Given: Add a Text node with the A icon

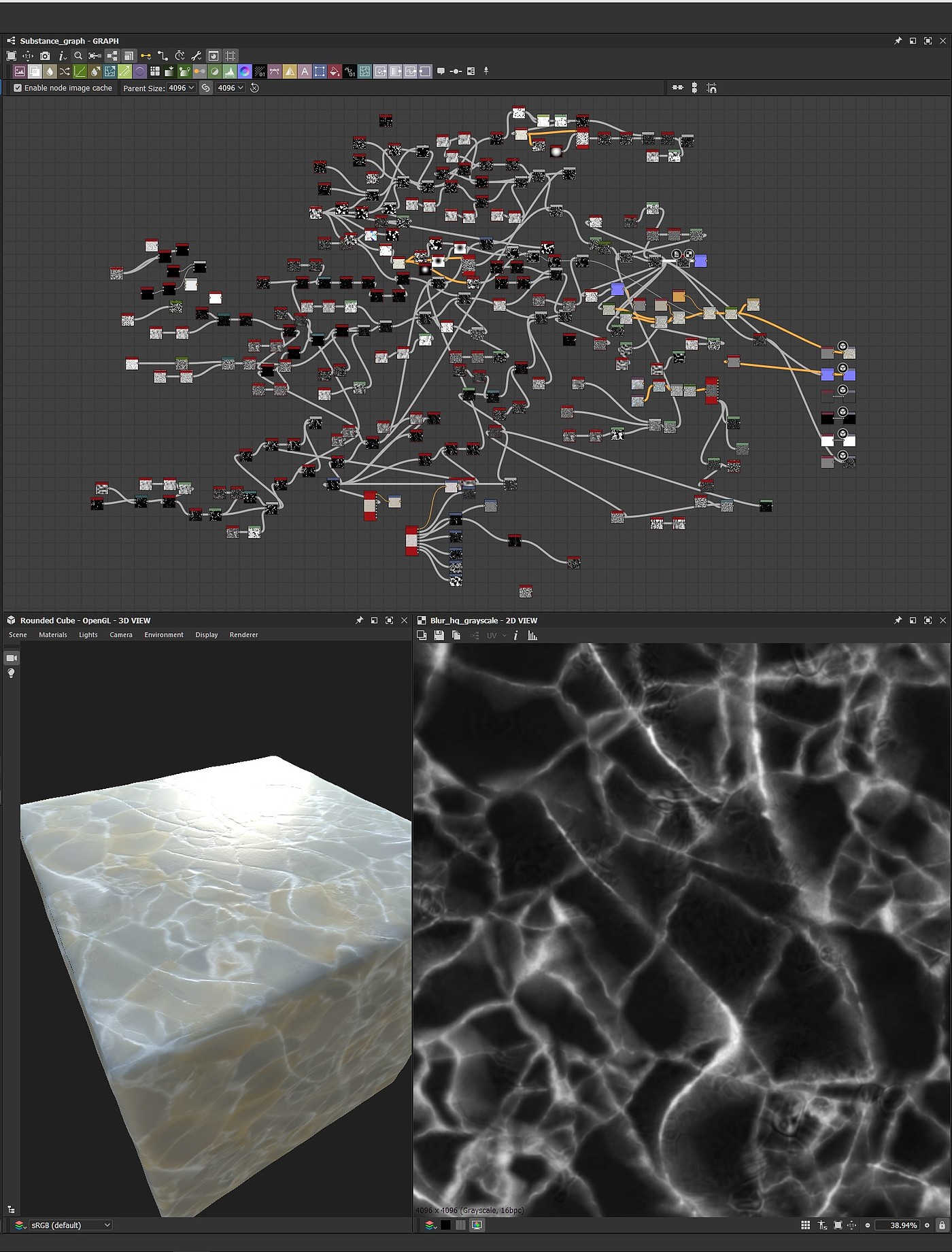Looking at the screenshot, I should coord(305,71).
